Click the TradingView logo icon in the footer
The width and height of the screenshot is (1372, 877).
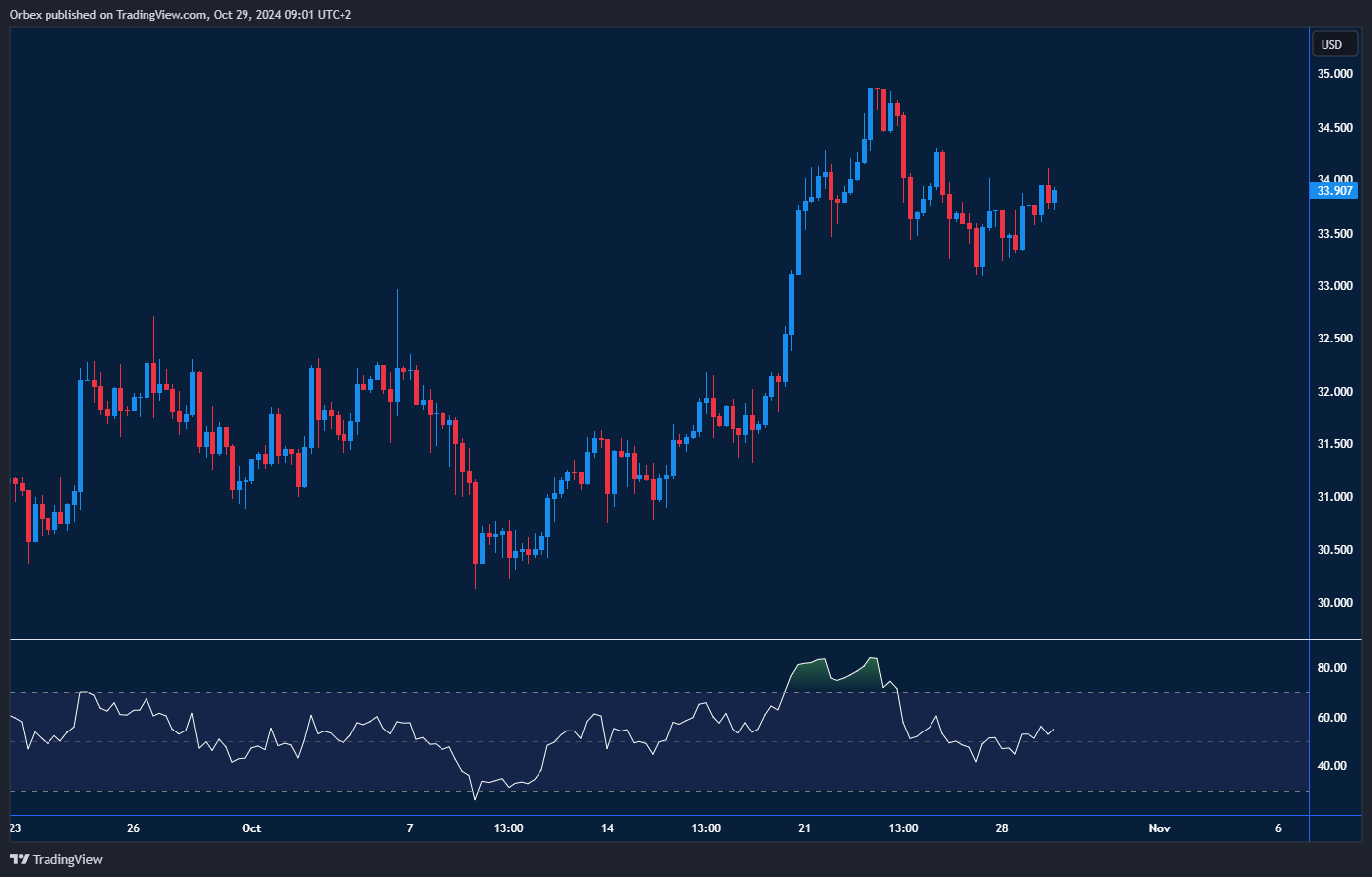(19, 859)
